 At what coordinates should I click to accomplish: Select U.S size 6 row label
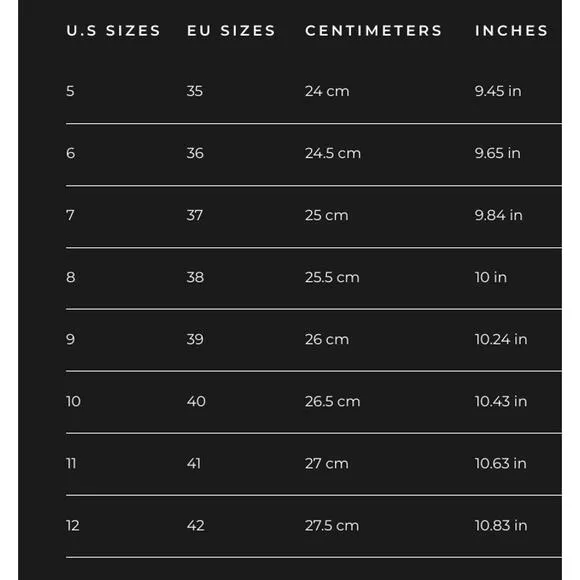(x=71, y=153)
